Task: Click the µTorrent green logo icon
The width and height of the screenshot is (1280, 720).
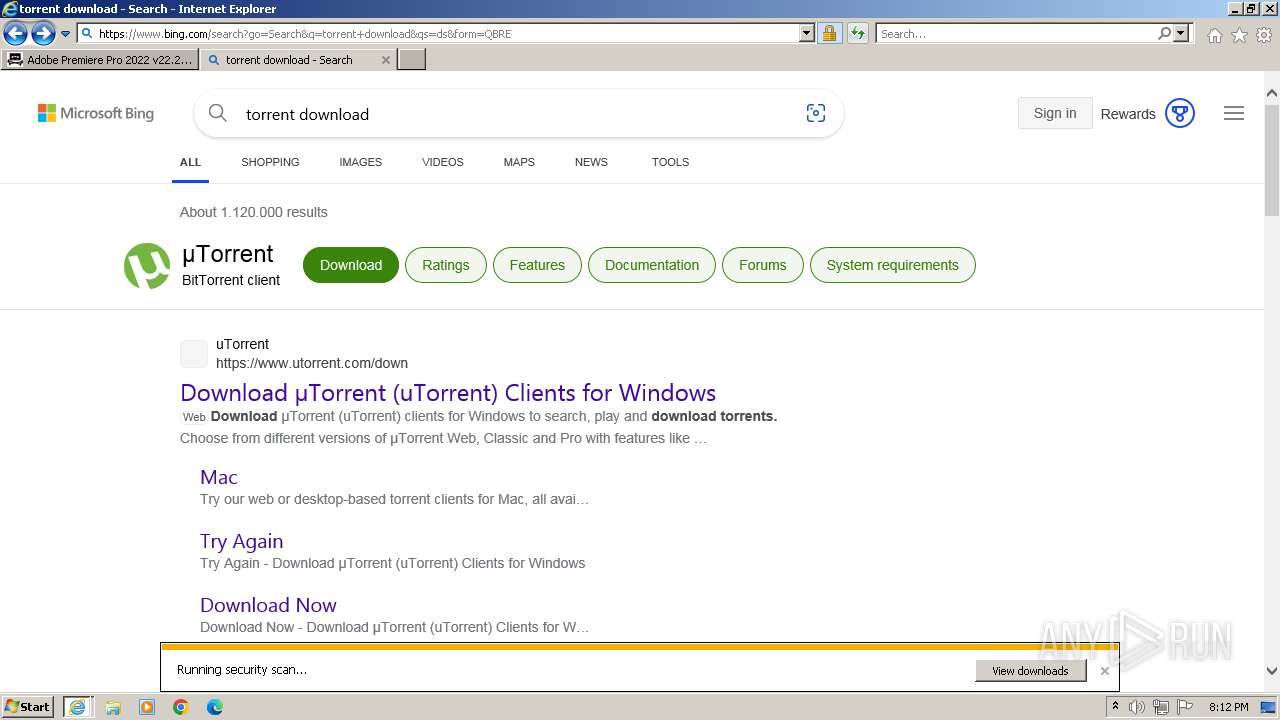Action: pos(147,266)
